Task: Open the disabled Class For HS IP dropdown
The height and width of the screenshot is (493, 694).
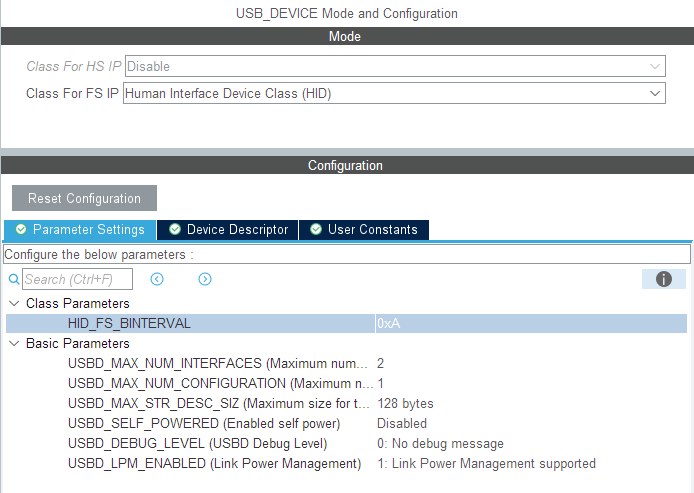Action: (395, 66)
